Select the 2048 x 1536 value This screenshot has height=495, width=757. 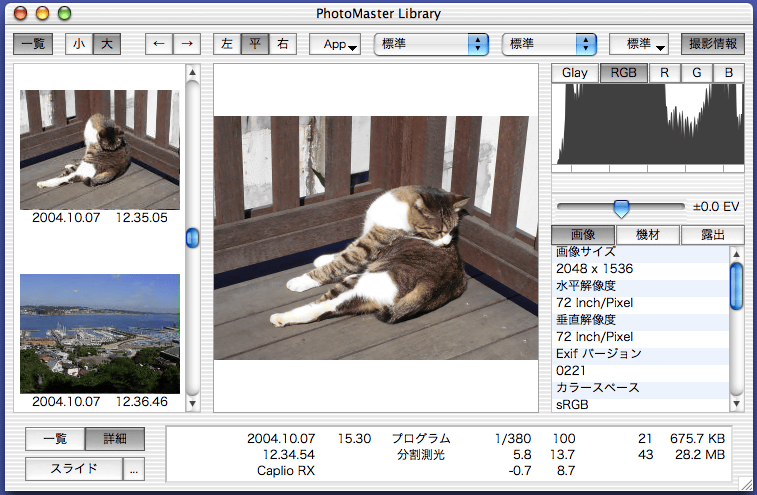[x=640, y=269]
